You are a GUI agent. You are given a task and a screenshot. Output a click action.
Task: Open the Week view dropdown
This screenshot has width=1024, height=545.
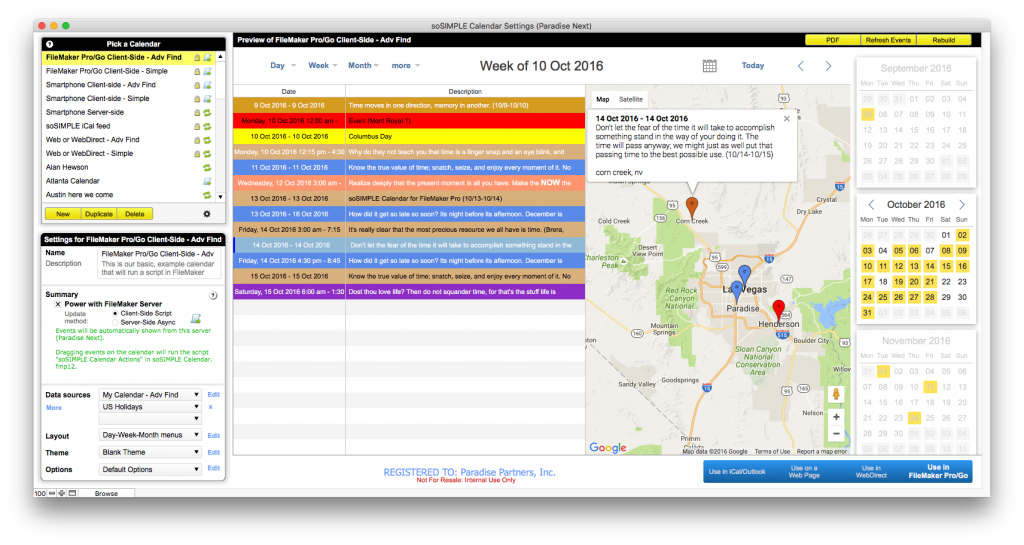pos(323,65)
